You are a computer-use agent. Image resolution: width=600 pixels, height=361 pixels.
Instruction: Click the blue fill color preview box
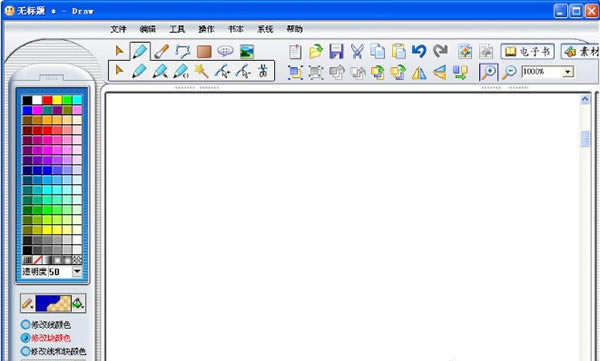(x=53, y=304)
